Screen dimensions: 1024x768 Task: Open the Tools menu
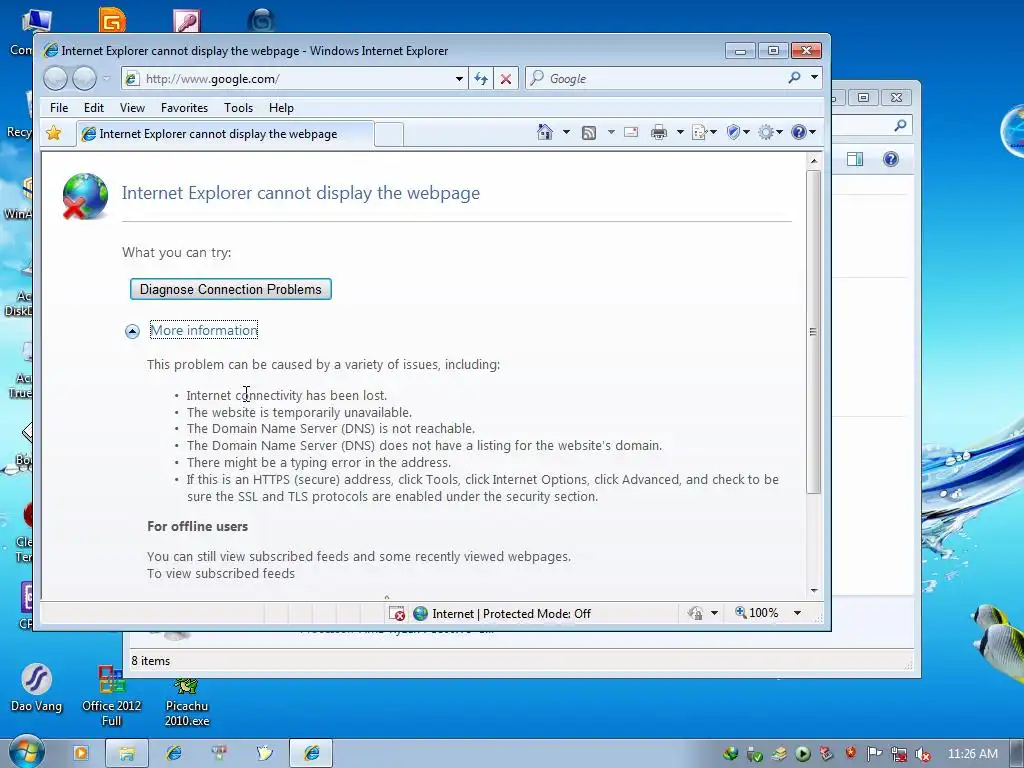tap(238, 108)
